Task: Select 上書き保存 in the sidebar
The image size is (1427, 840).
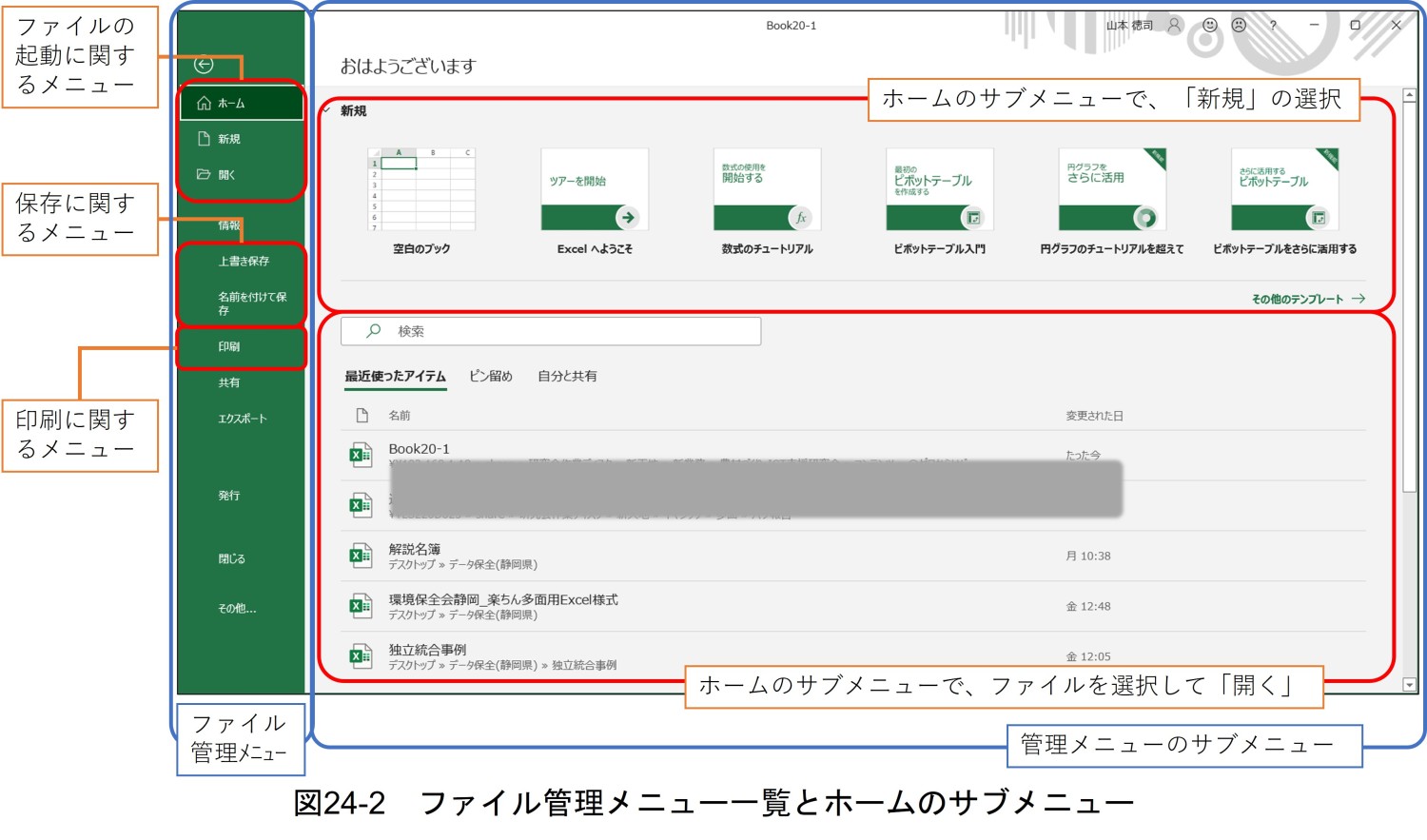Action: tap(242, 261)
